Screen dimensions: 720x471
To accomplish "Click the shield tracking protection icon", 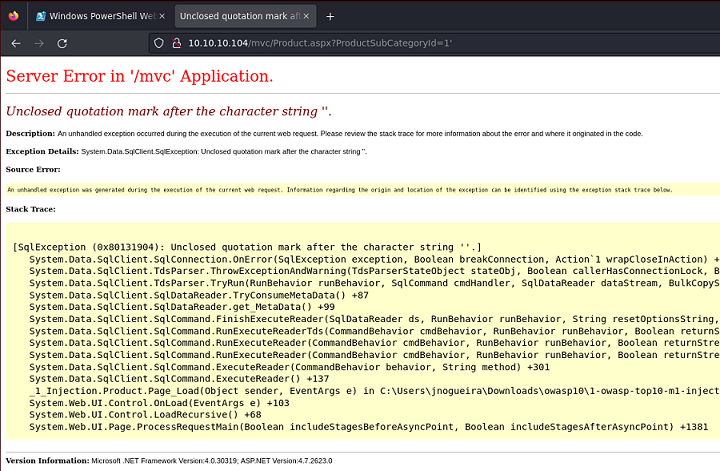I will [x=158, y=43].
